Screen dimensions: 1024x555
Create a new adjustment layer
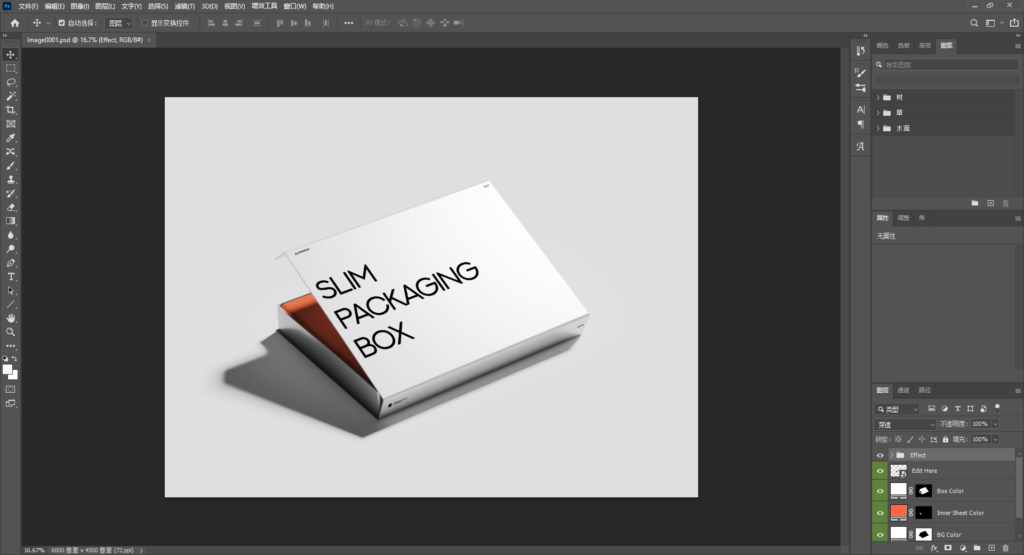pos(963,548)
